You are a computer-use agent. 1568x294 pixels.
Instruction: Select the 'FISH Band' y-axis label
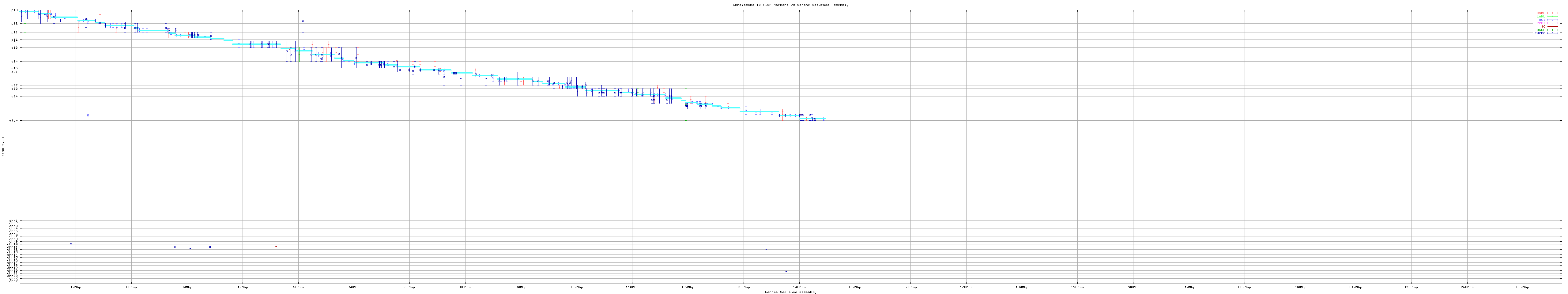(x=3, y=147)
